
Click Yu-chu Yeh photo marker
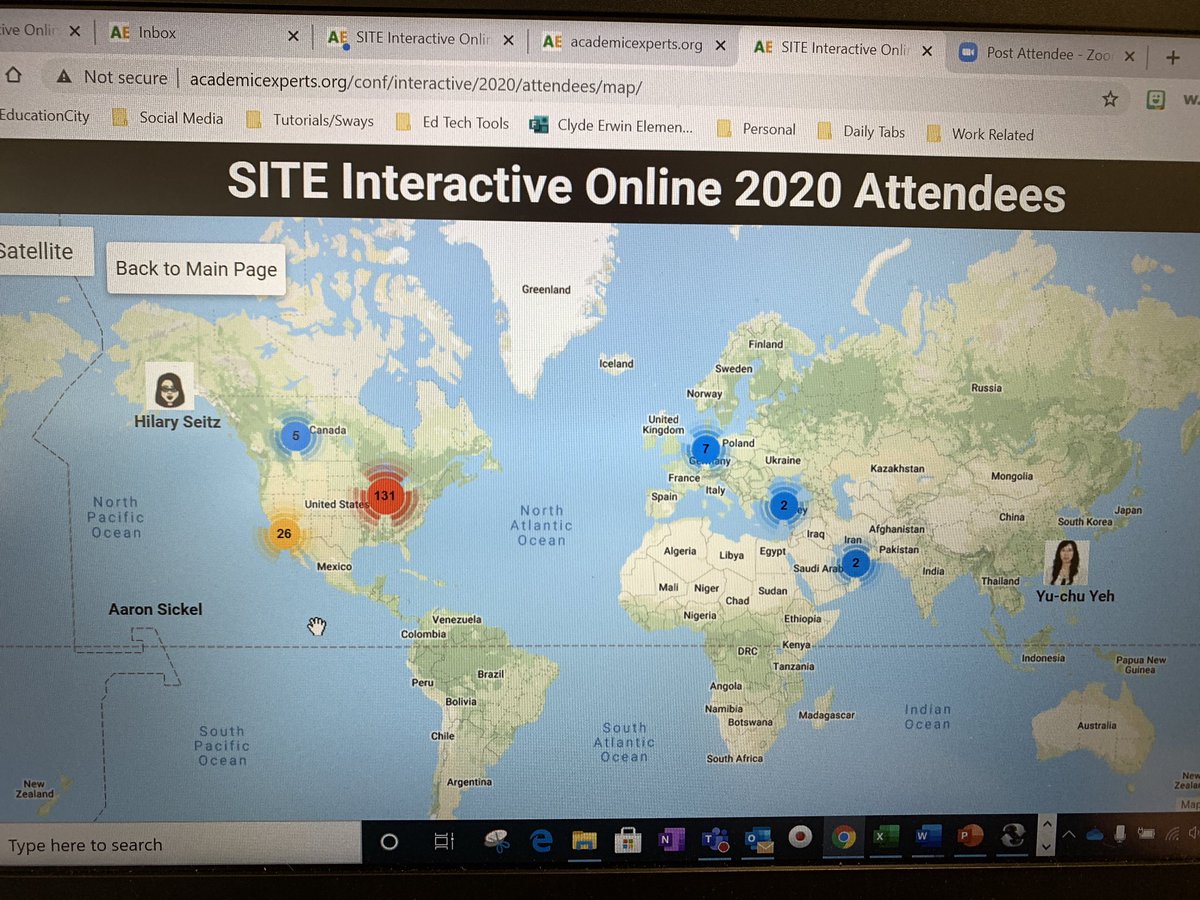point(1066,562)
